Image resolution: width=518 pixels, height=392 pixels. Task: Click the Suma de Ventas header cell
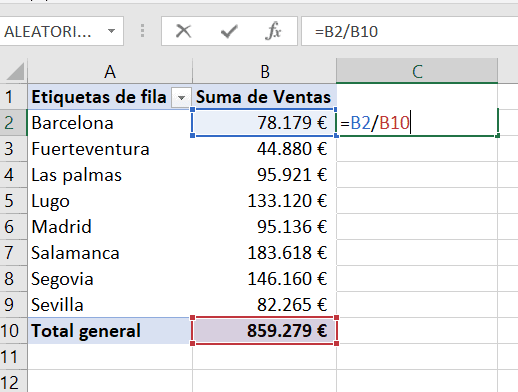point(264,97)
